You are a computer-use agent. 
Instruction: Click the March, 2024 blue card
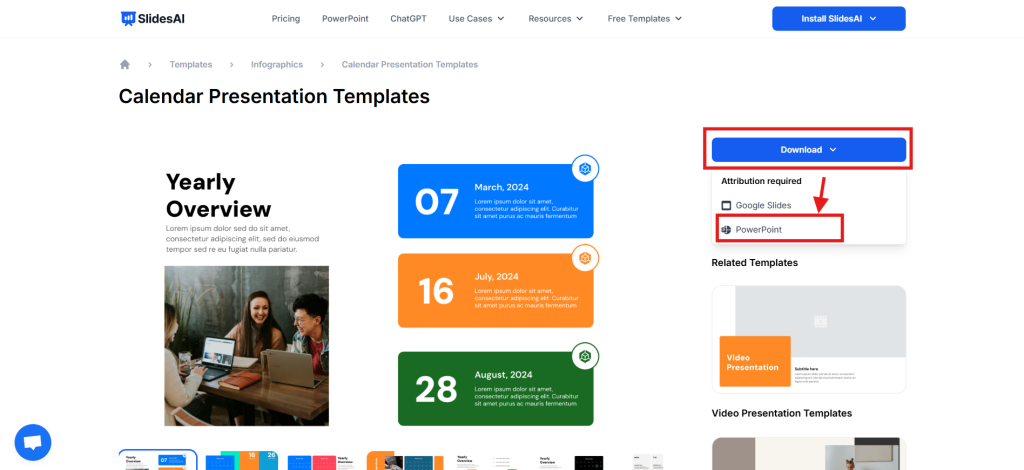[496, 201]
